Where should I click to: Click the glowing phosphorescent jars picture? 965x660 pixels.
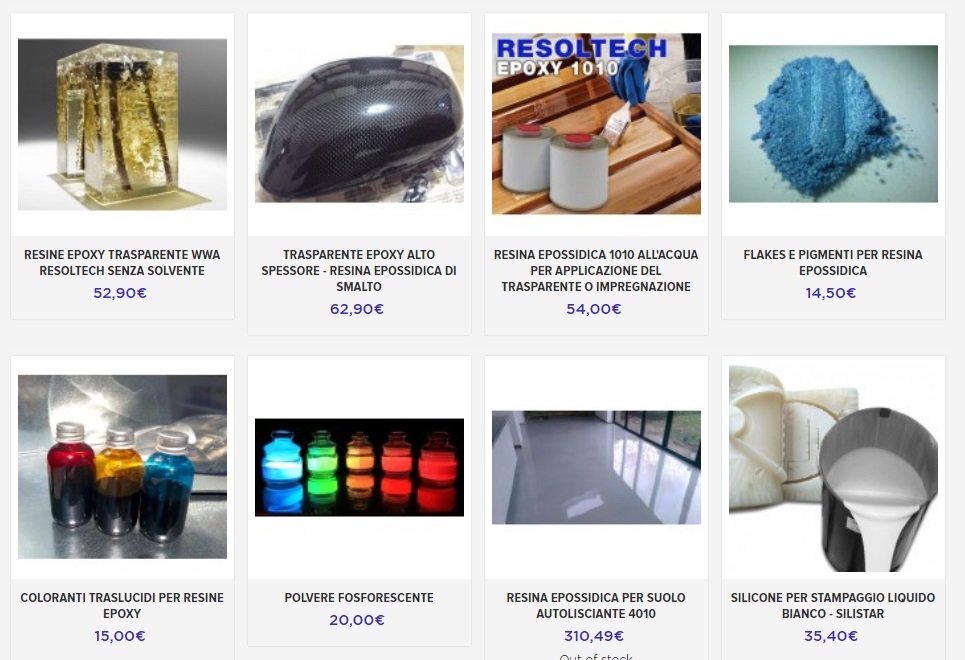tap(359, 467)
